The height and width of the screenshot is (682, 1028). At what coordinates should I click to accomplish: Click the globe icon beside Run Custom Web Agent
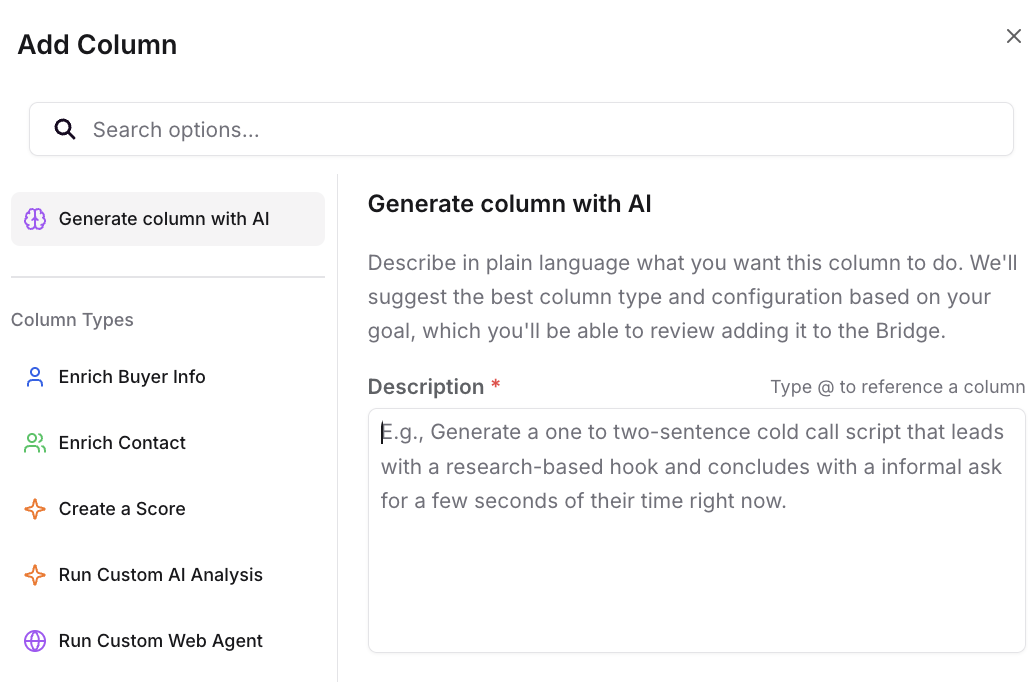click(x=35, y=641)
